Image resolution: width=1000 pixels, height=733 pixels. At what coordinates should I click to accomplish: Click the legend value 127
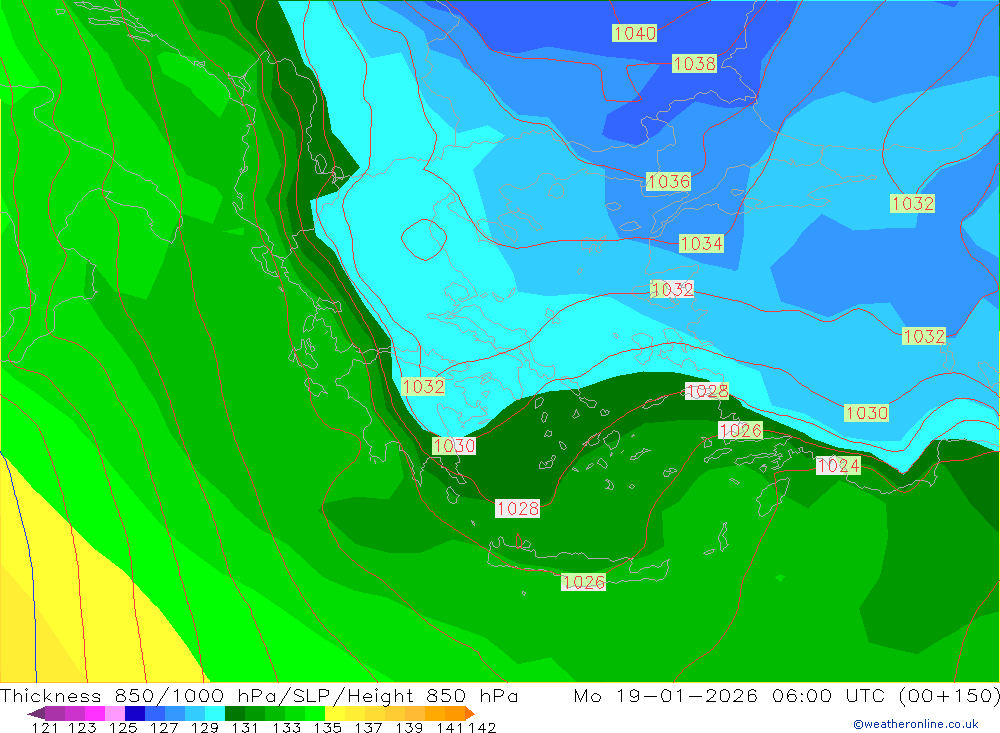click(x=164, y=727)
